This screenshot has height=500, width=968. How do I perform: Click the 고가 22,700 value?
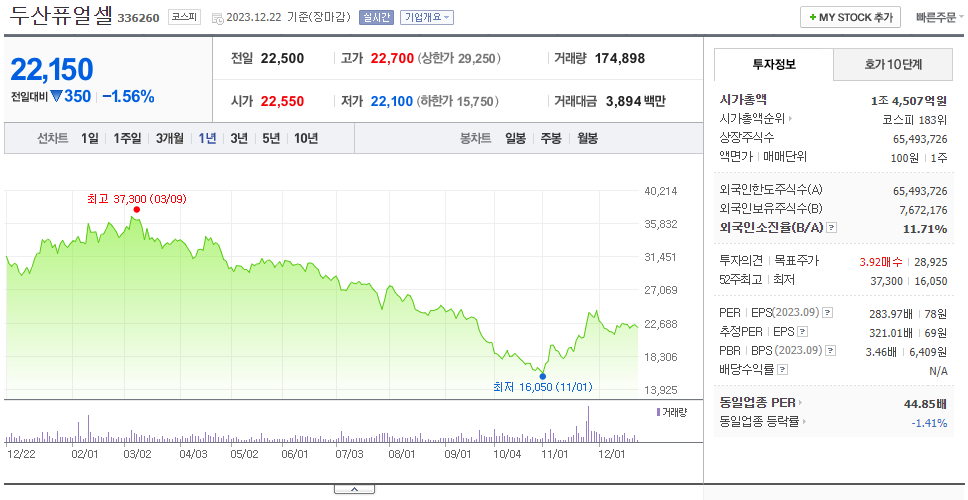pos(392,59)
